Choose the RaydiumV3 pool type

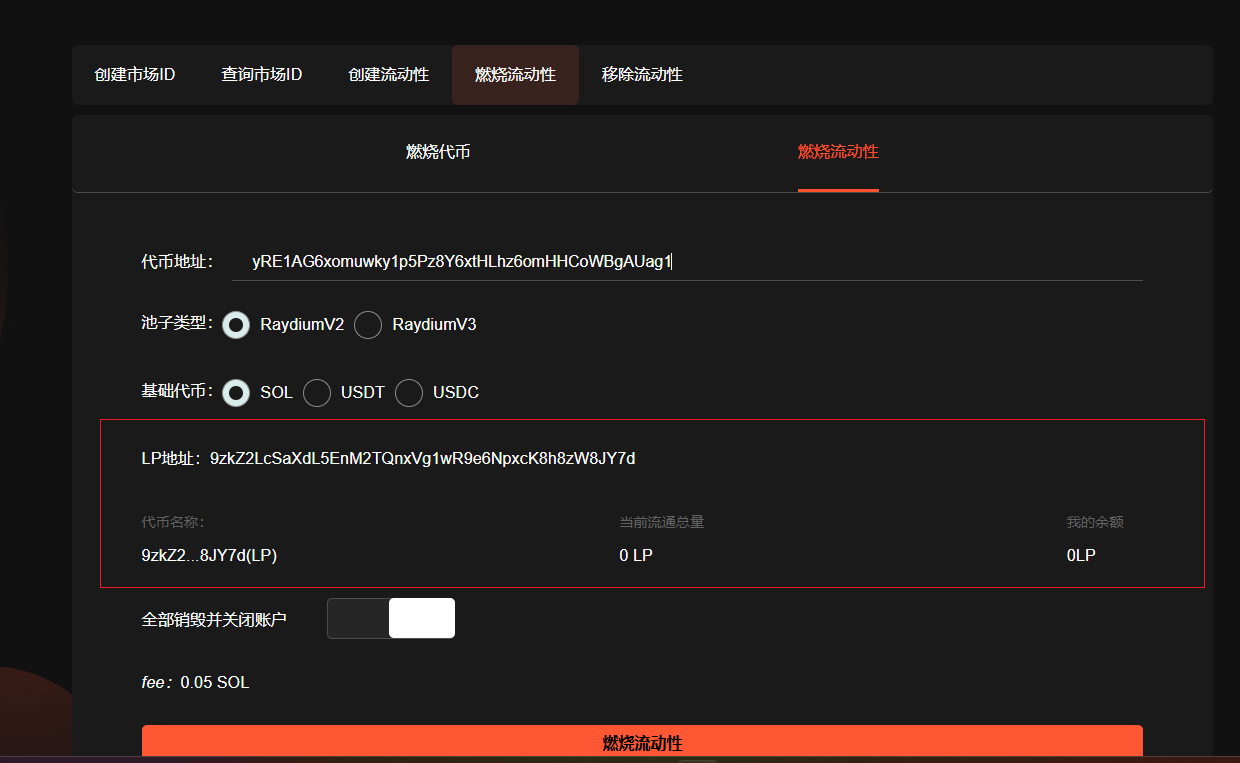click(369, 325)
